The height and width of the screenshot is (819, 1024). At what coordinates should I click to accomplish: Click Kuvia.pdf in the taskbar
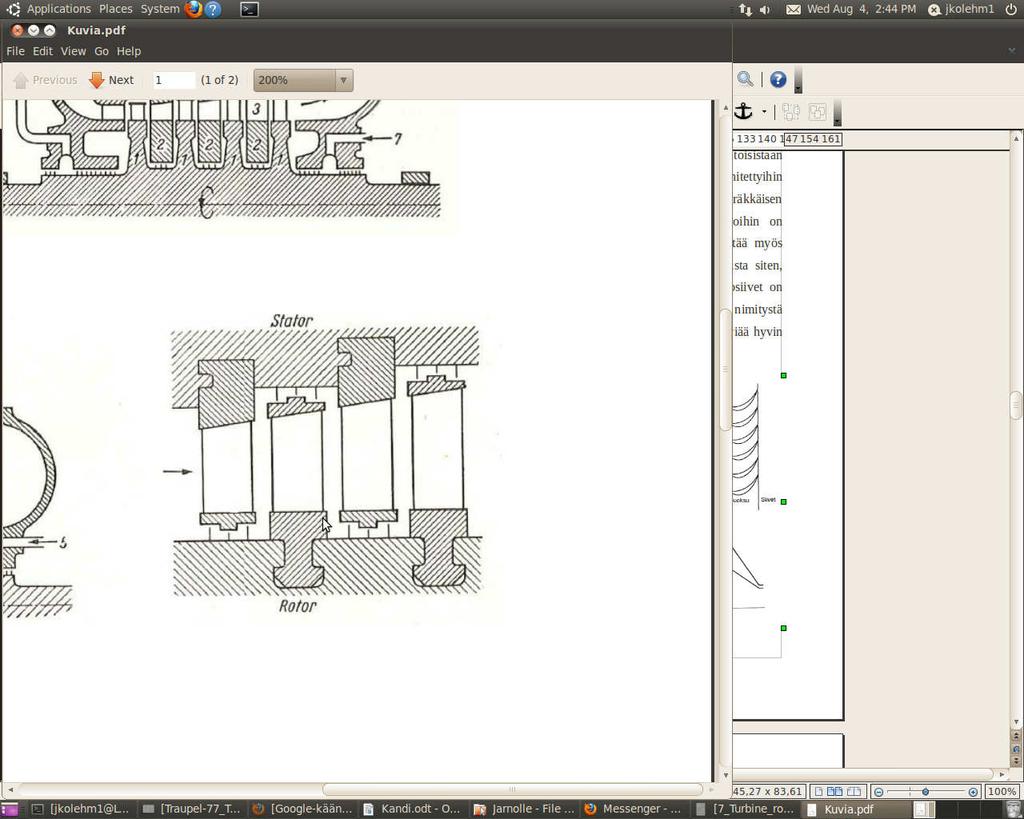point(854,809)
